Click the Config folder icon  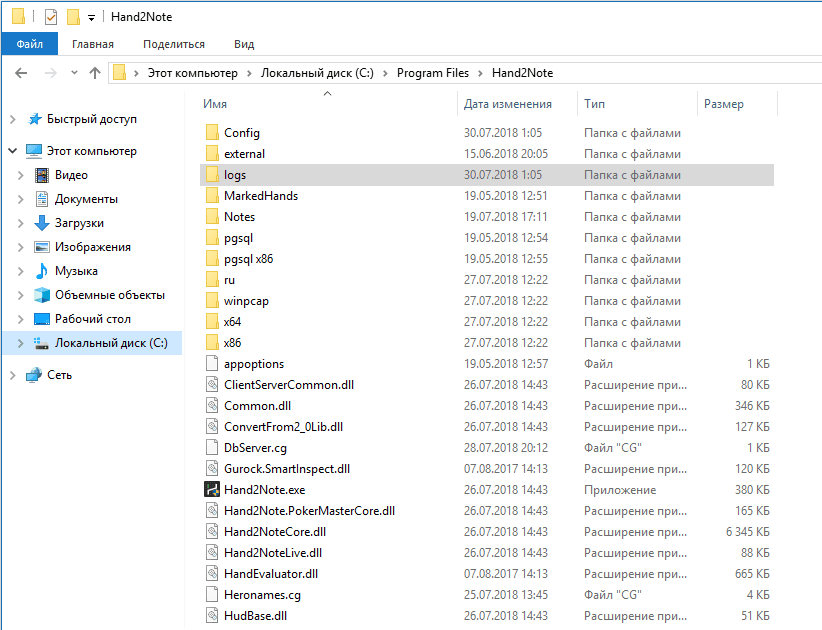(212, 133)
